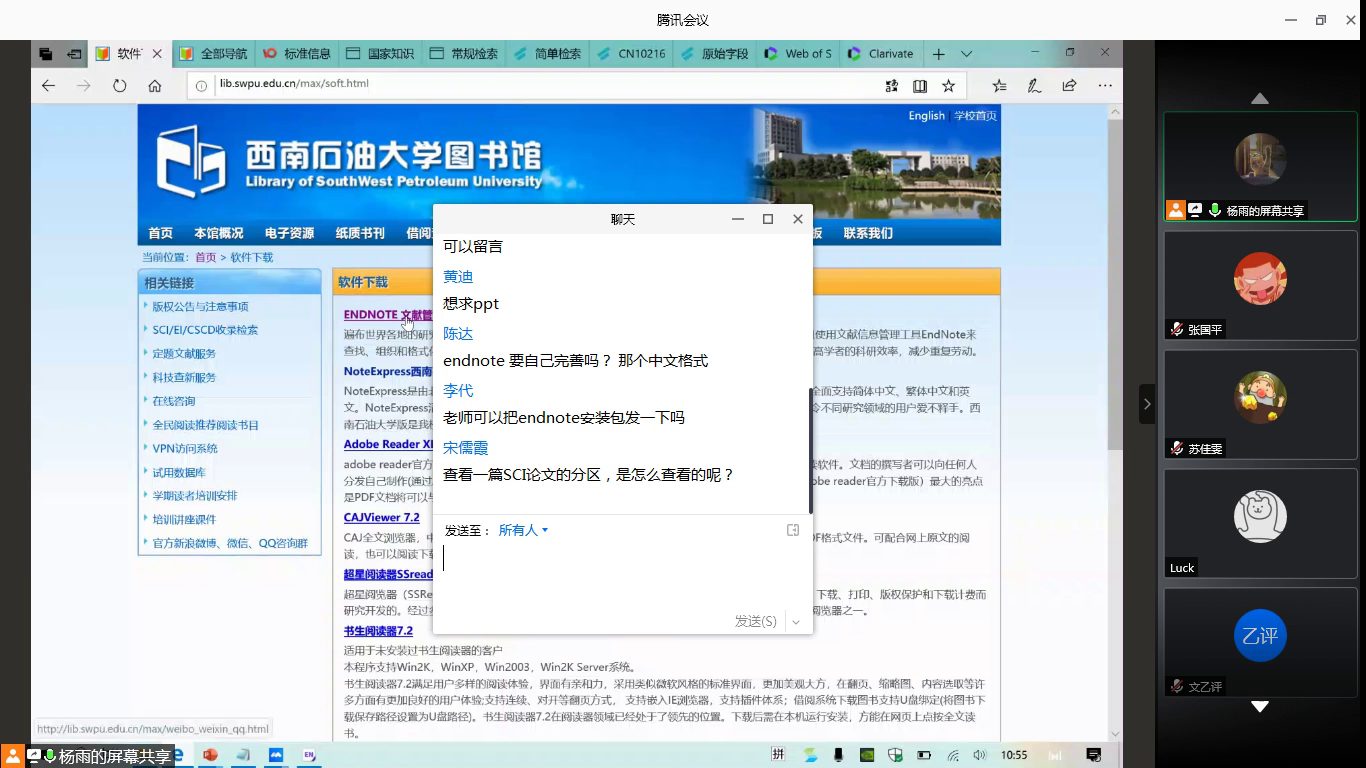The image size is (1366, 768).
Task: Open the 本馆概况 navigation menu
Action: click(x=219, y=233)
